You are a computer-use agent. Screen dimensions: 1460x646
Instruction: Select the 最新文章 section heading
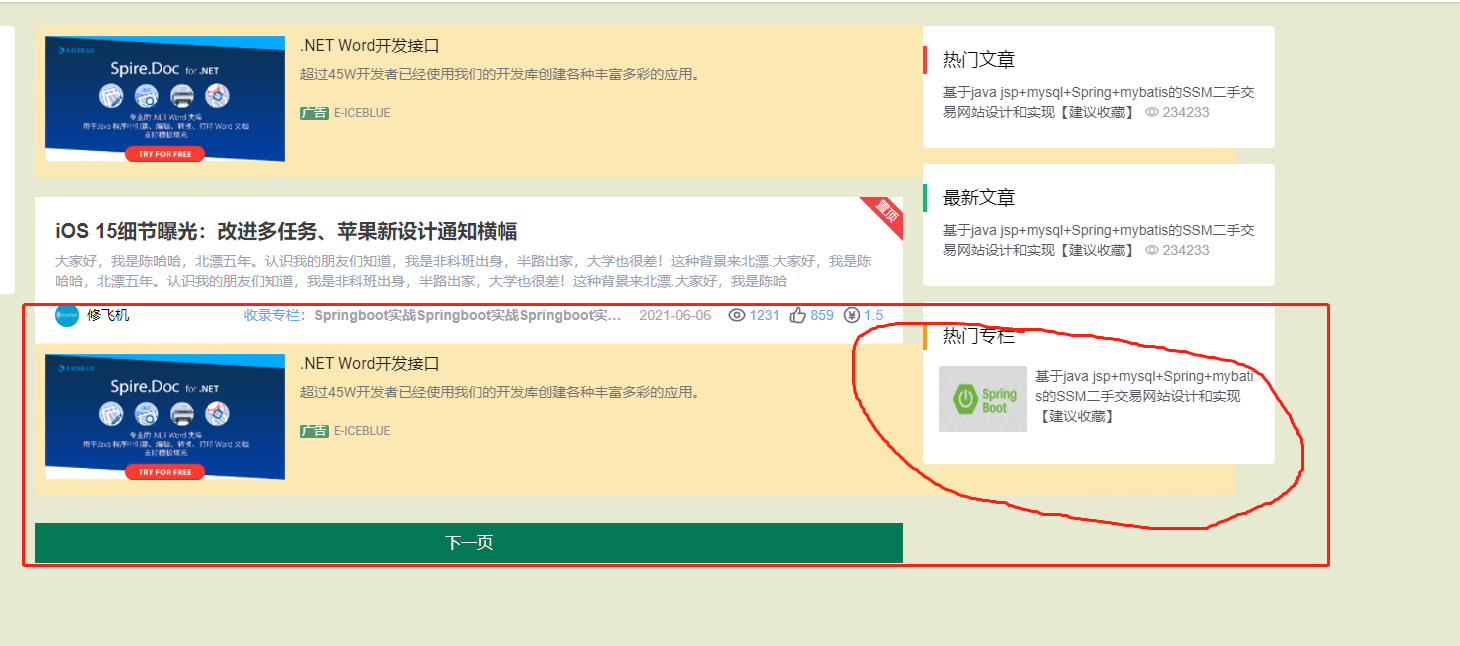[x=977, y=197]
